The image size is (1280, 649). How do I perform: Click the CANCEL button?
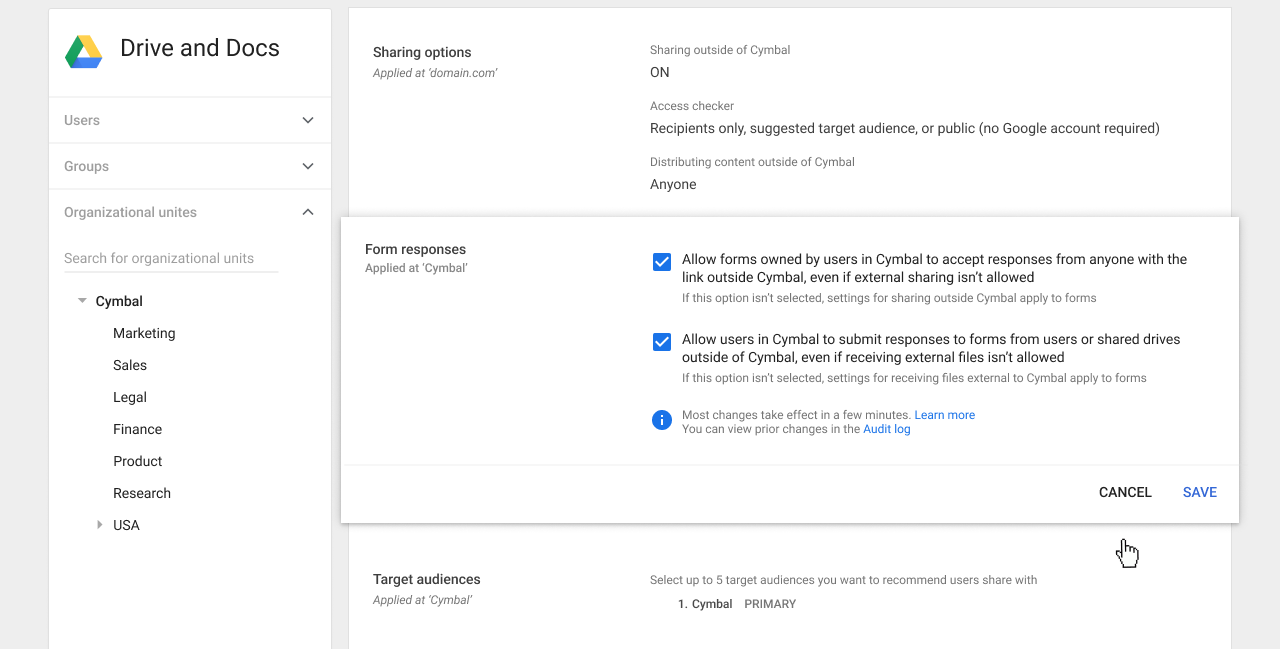point(1125,492)
